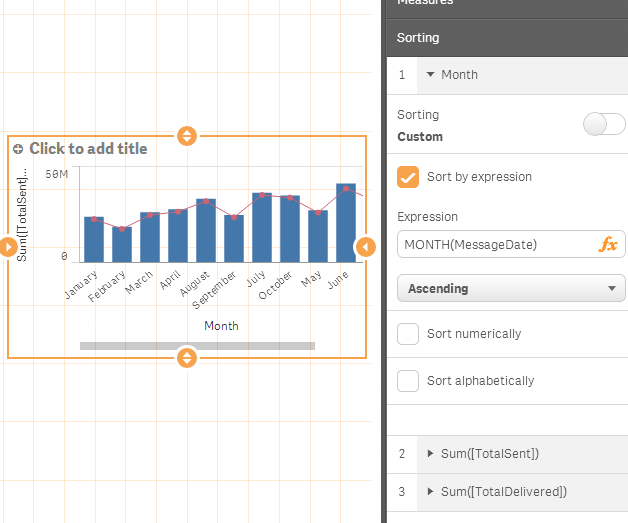The image size is (628, 523).
Task: Enable Sort alphabetically checkbox
Action: (408, 381)
